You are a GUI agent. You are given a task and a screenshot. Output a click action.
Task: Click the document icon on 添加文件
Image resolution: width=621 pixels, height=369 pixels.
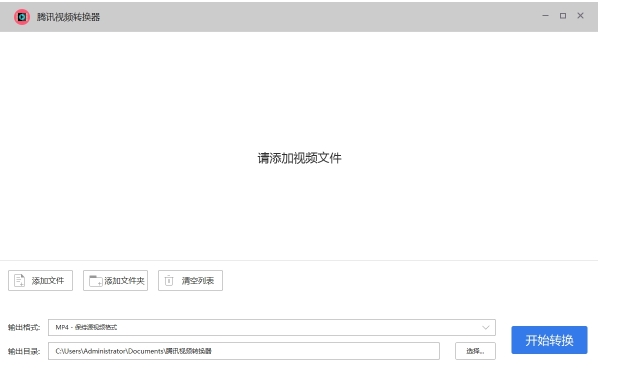pyautogui.click(x=19, y=280)
